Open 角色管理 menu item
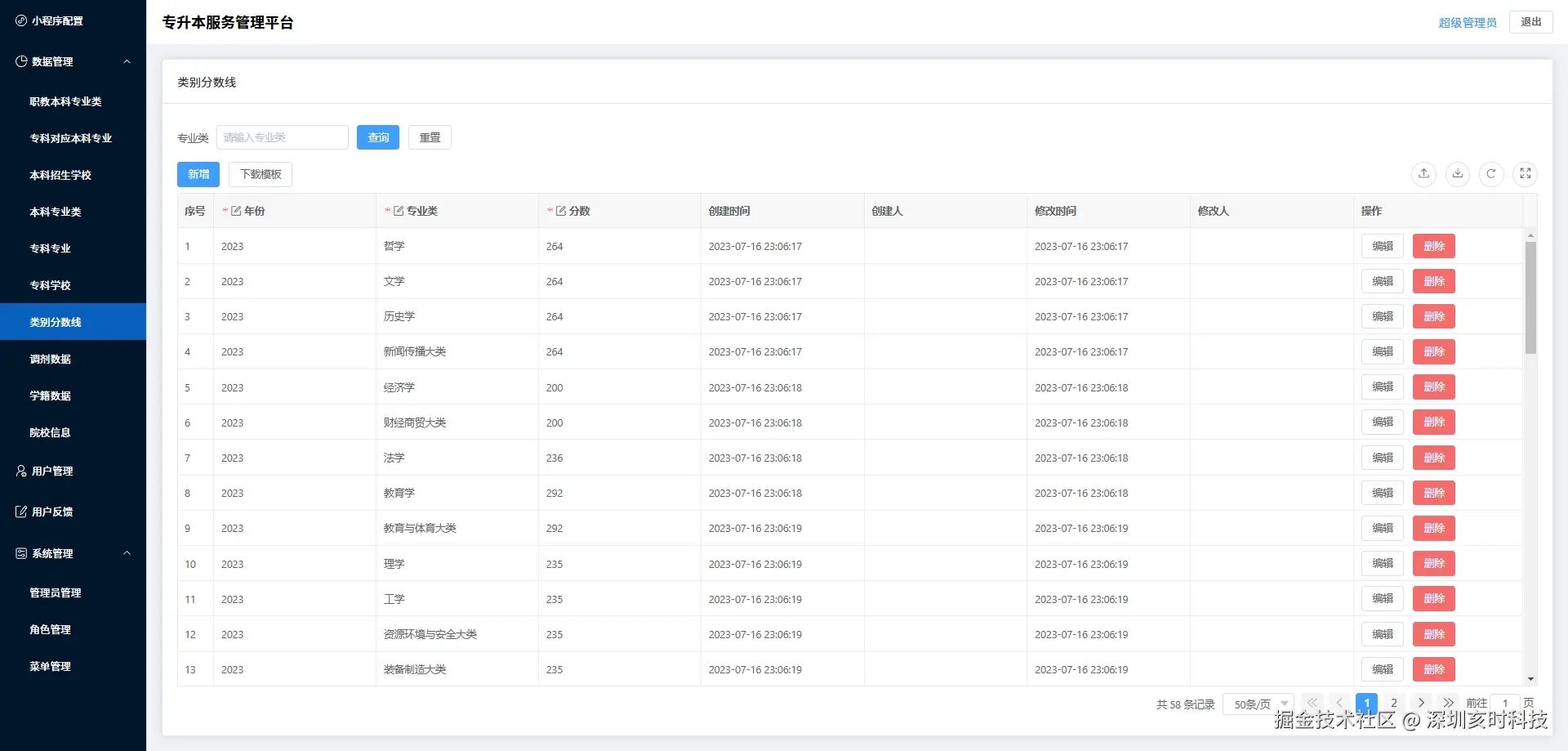The image size is (1568, 751). tap(73, 629)
